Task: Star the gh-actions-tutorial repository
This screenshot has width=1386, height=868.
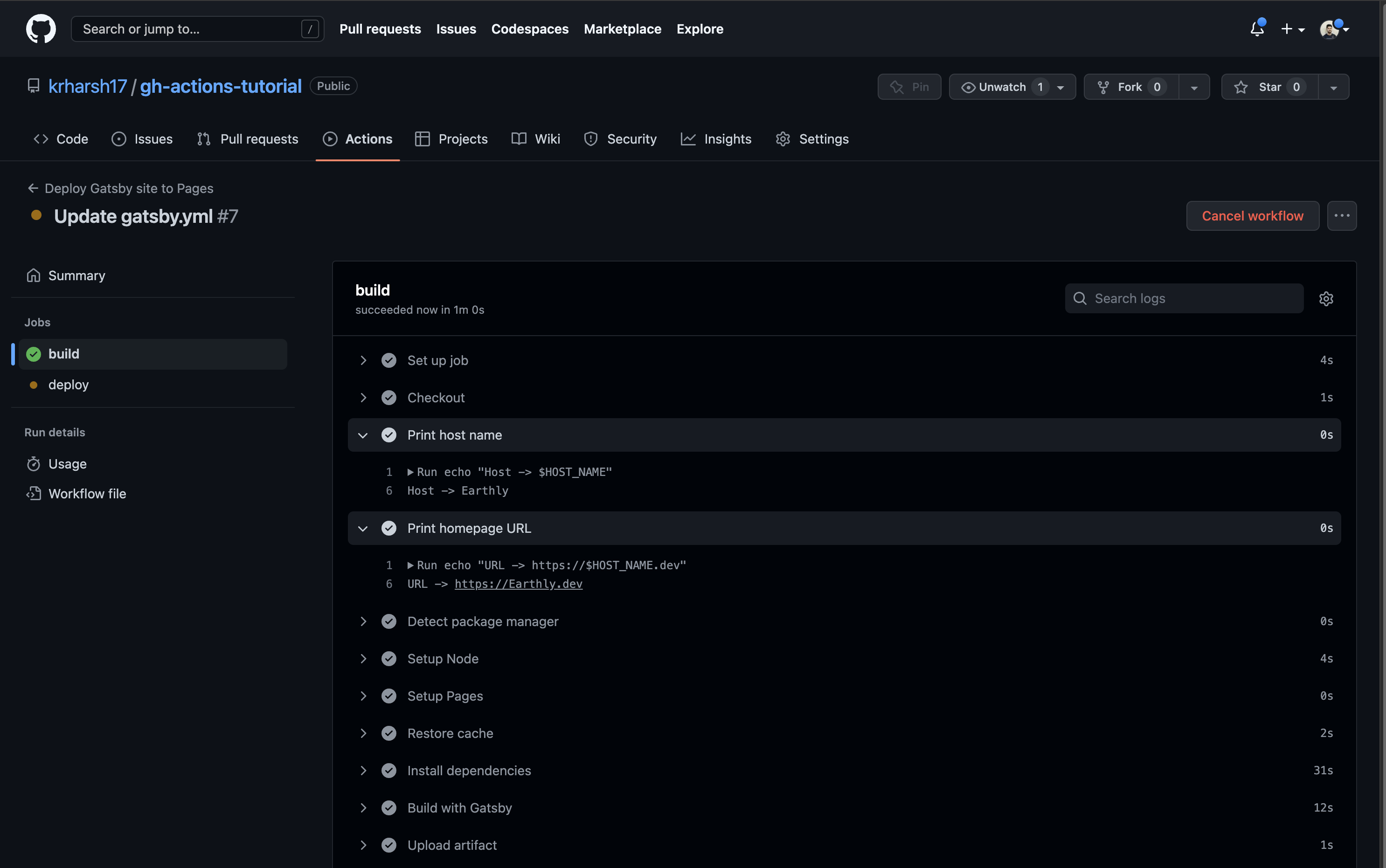Action: 1269,87
